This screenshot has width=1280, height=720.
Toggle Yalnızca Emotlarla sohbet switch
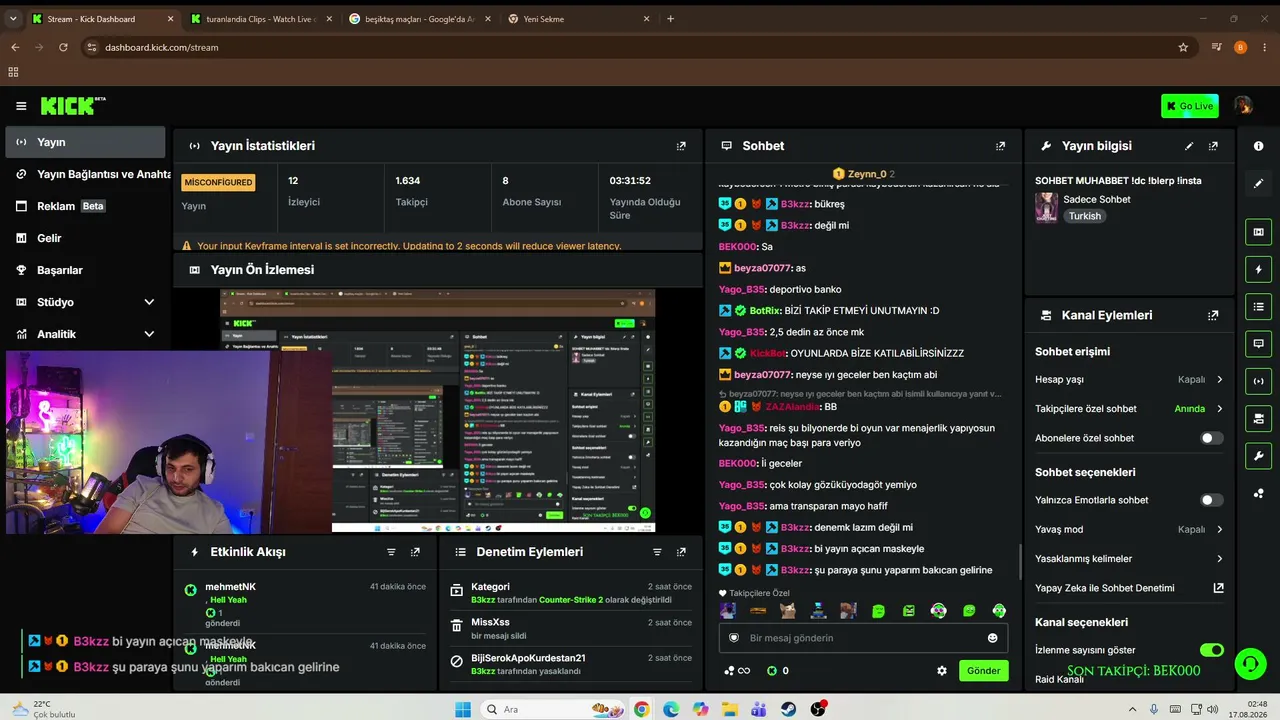pyautogui.click(x=1211, y=500)
